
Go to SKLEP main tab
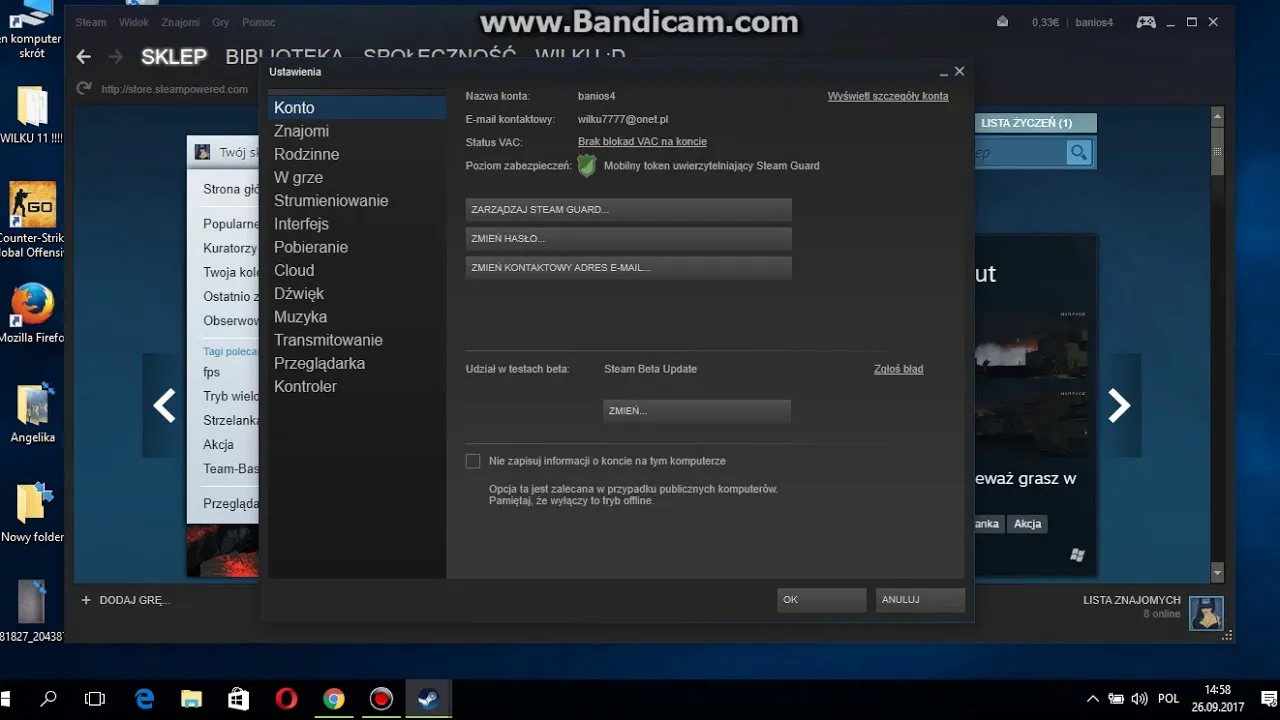point(174,57)
